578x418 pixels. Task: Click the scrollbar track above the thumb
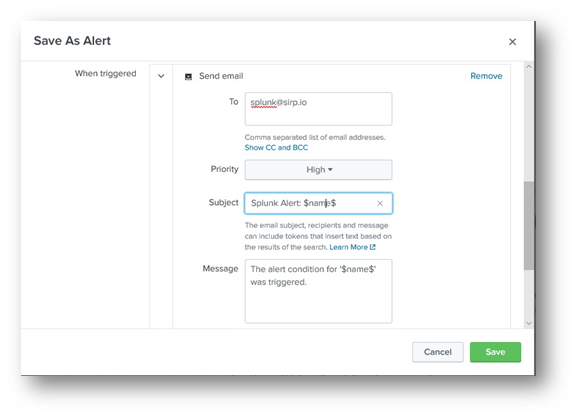click(x=529, y=126)
